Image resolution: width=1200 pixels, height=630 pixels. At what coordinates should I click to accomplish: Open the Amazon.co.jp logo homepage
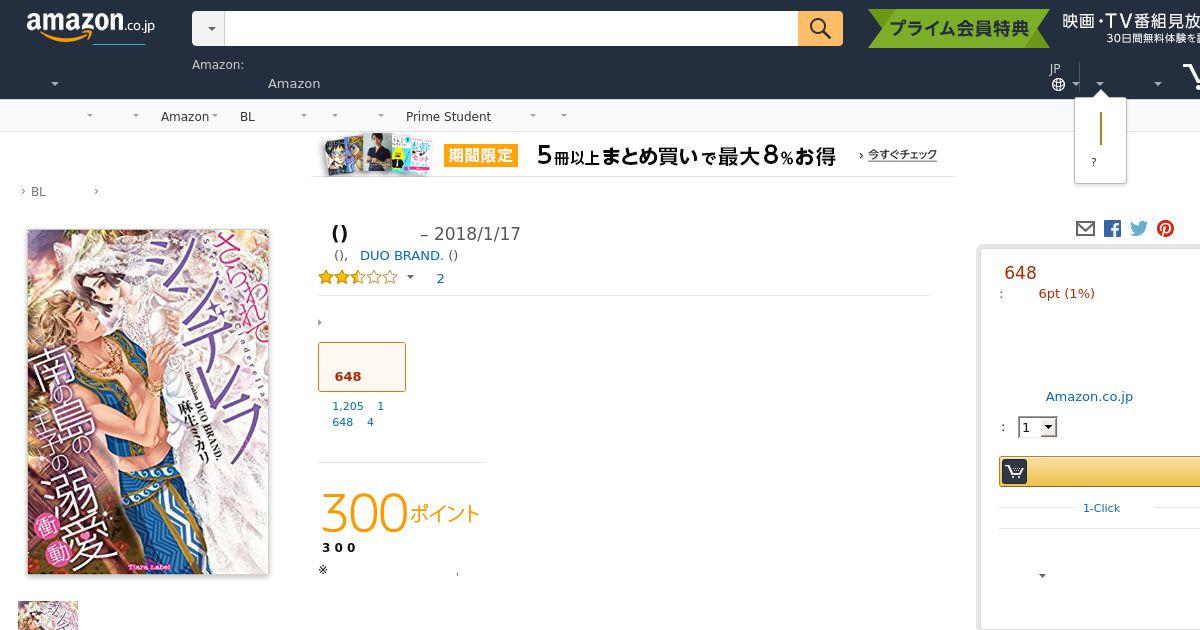click(90, 27)
